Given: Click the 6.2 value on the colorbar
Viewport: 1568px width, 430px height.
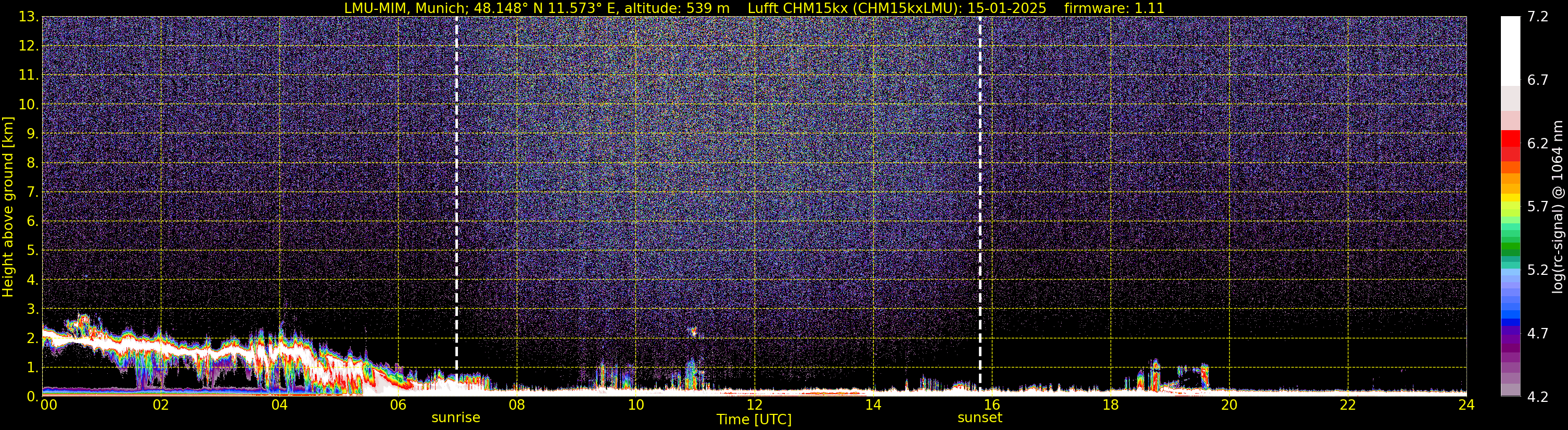Looking at the screenshot, I should 1538,143.
